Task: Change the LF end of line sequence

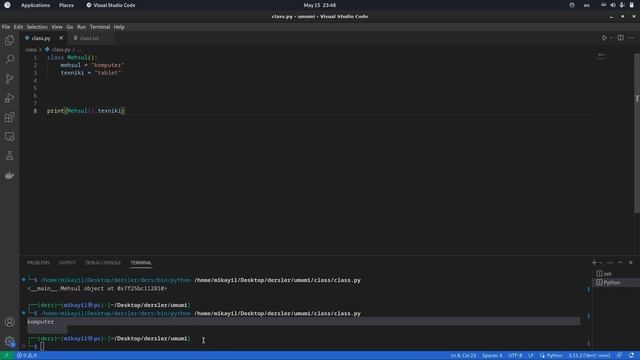Action: tap(531, 356)
